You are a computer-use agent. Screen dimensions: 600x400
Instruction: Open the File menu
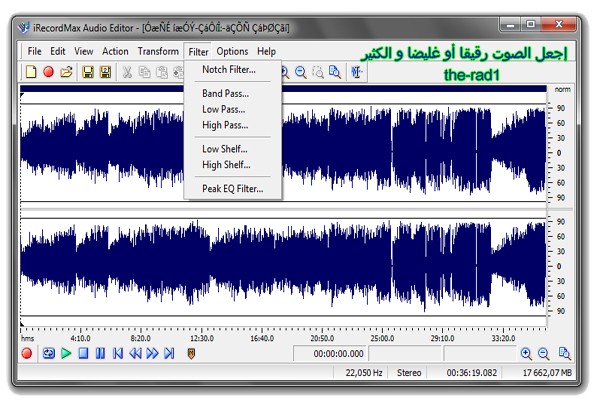[34, 51]
